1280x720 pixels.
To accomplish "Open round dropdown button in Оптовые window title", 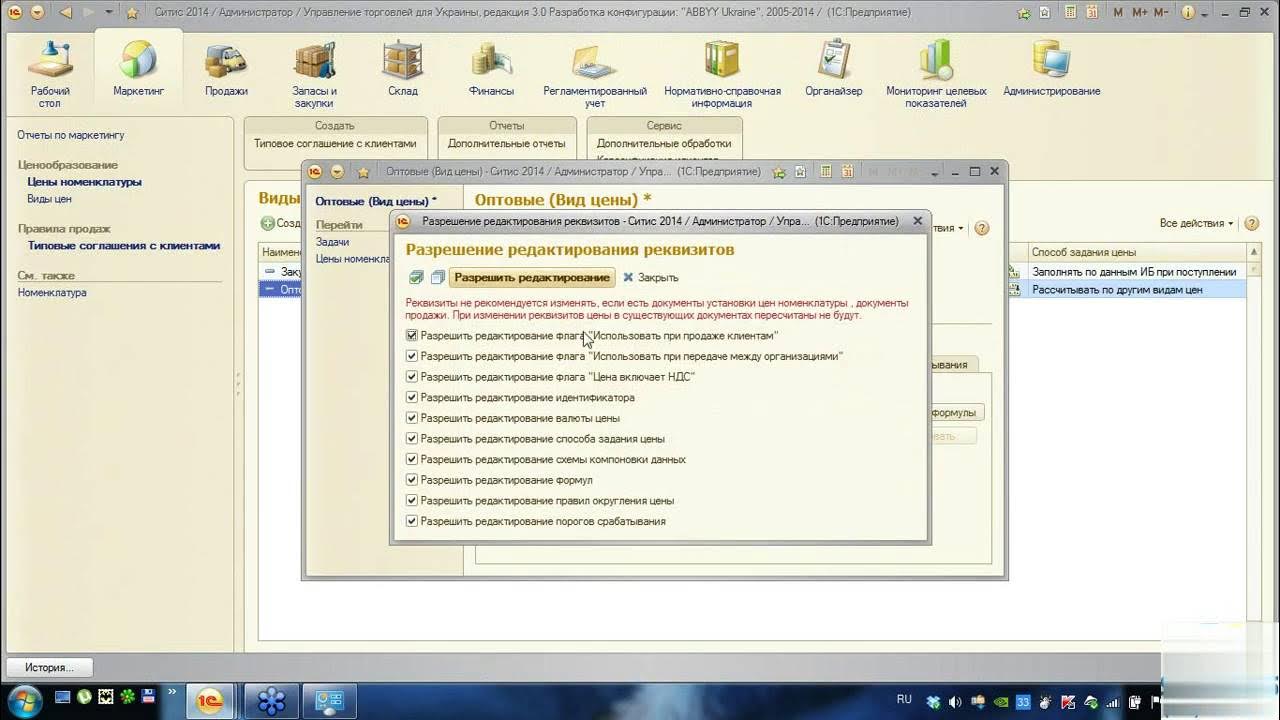I will (x=337, y=172).
